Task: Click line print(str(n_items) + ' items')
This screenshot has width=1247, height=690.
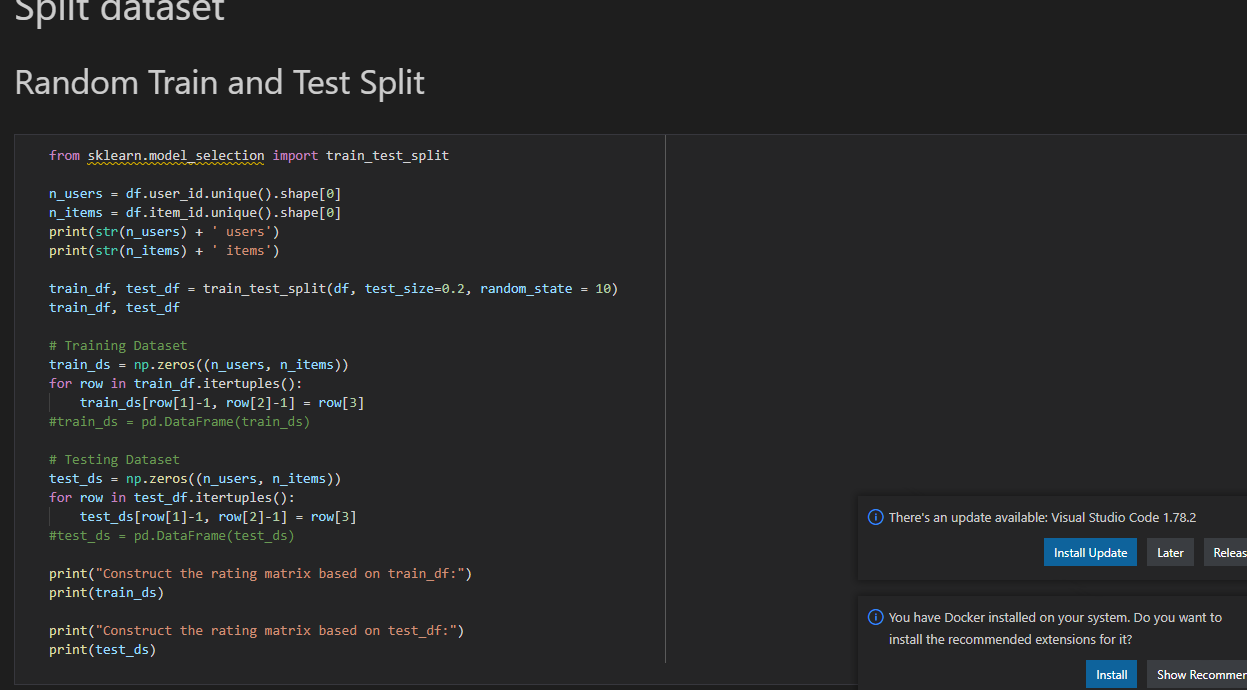Action: [x=165, y=250]
